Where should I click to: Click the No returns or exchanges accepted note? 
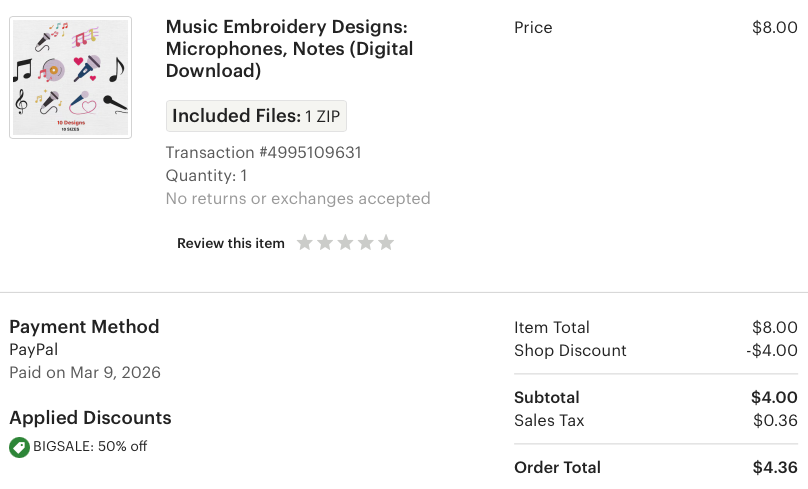pyautogui.click(x=298, y=199)
